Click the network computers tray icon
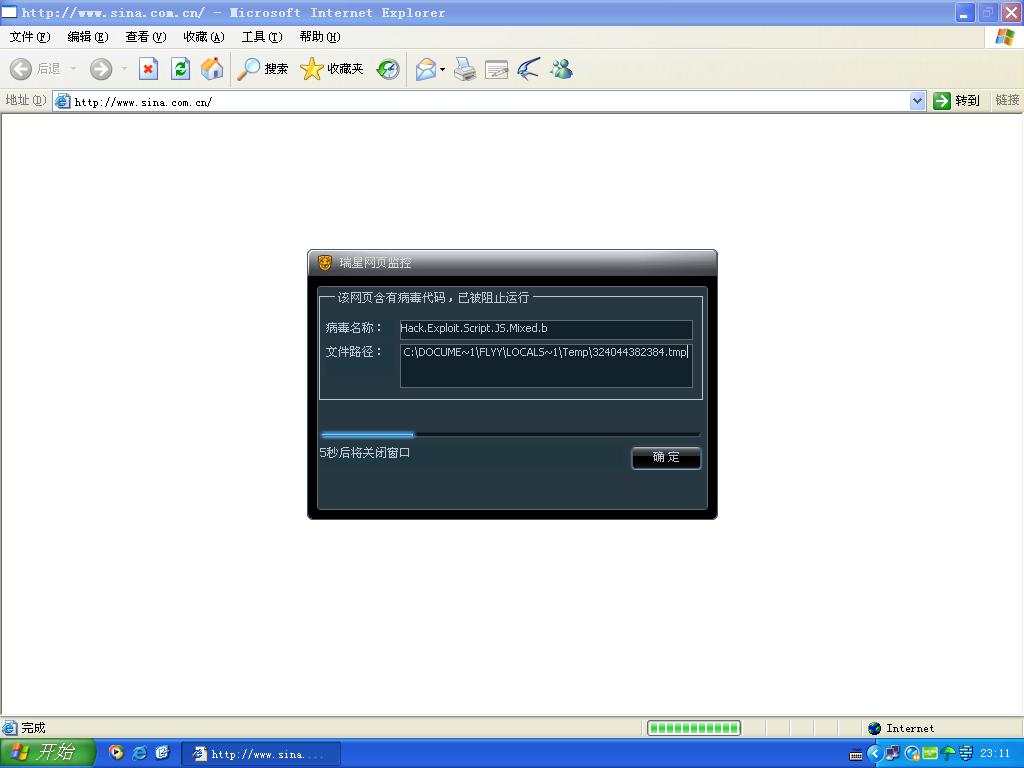The image size is (1024, 768). [x=893, y=754]
